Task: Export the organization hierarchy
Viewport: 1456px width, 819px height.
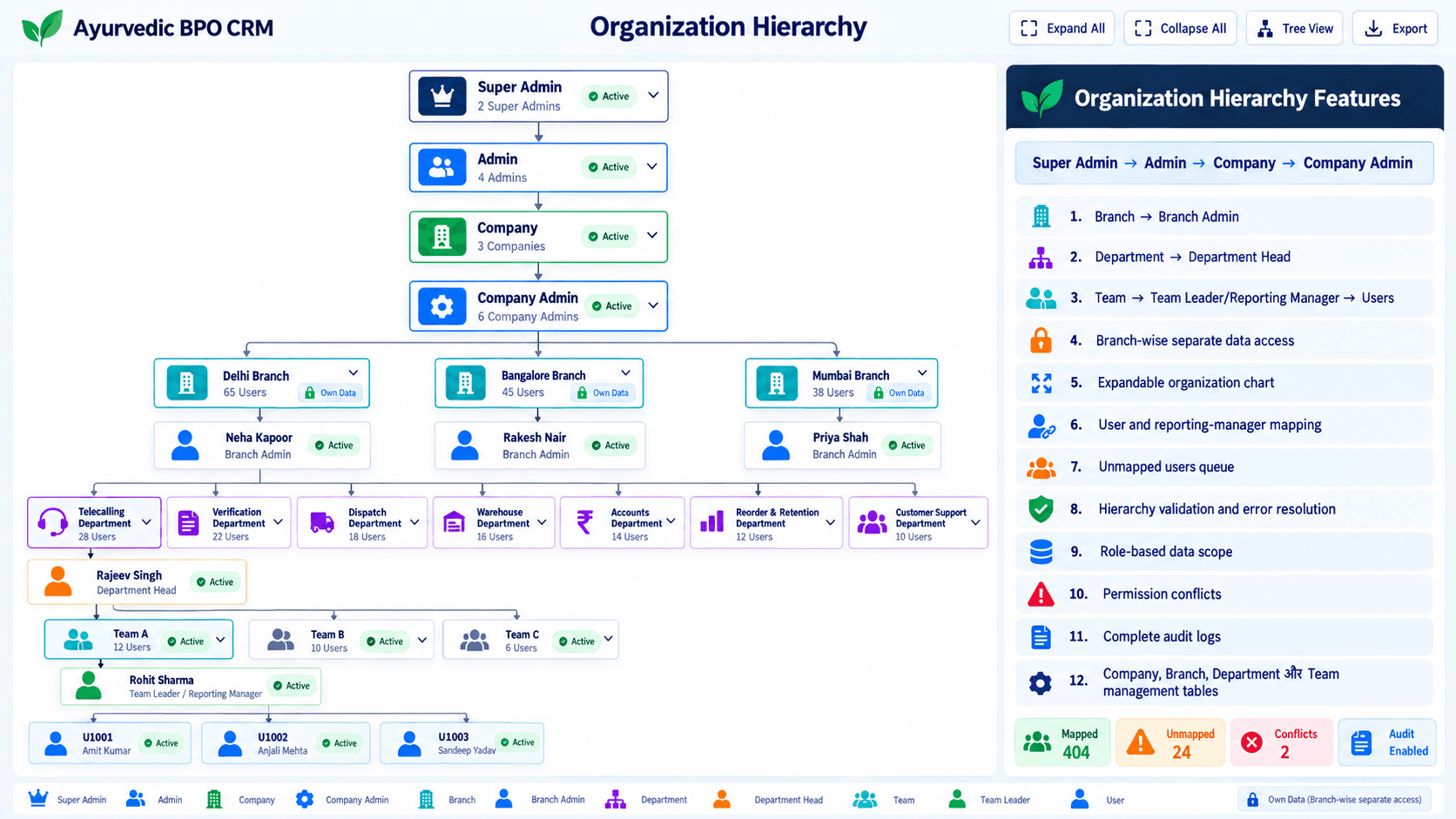Action: pos(1395,29)
